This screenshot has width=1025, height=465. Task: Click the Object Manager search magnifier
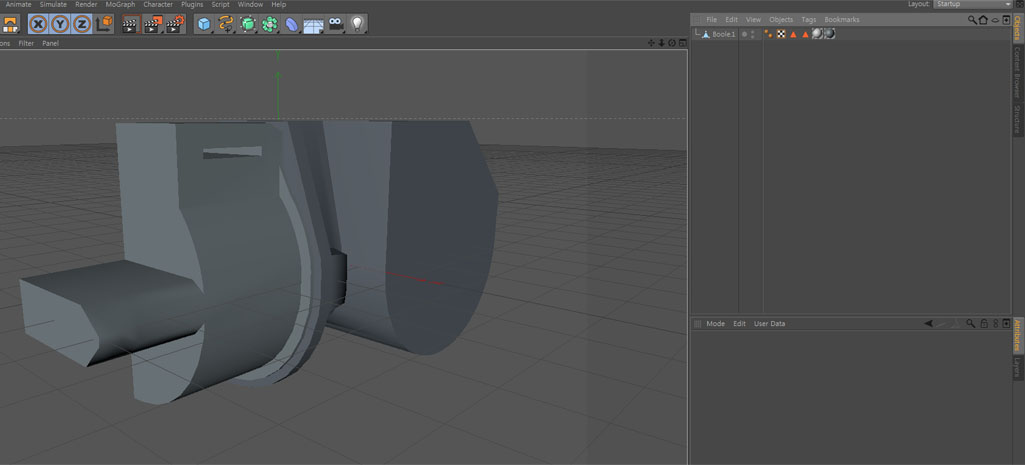pos(971,20)
